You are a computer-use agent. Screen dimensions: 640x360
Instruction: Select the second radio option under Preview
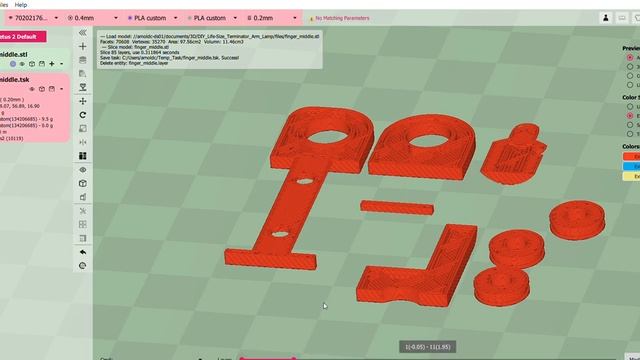coord(630,67)
